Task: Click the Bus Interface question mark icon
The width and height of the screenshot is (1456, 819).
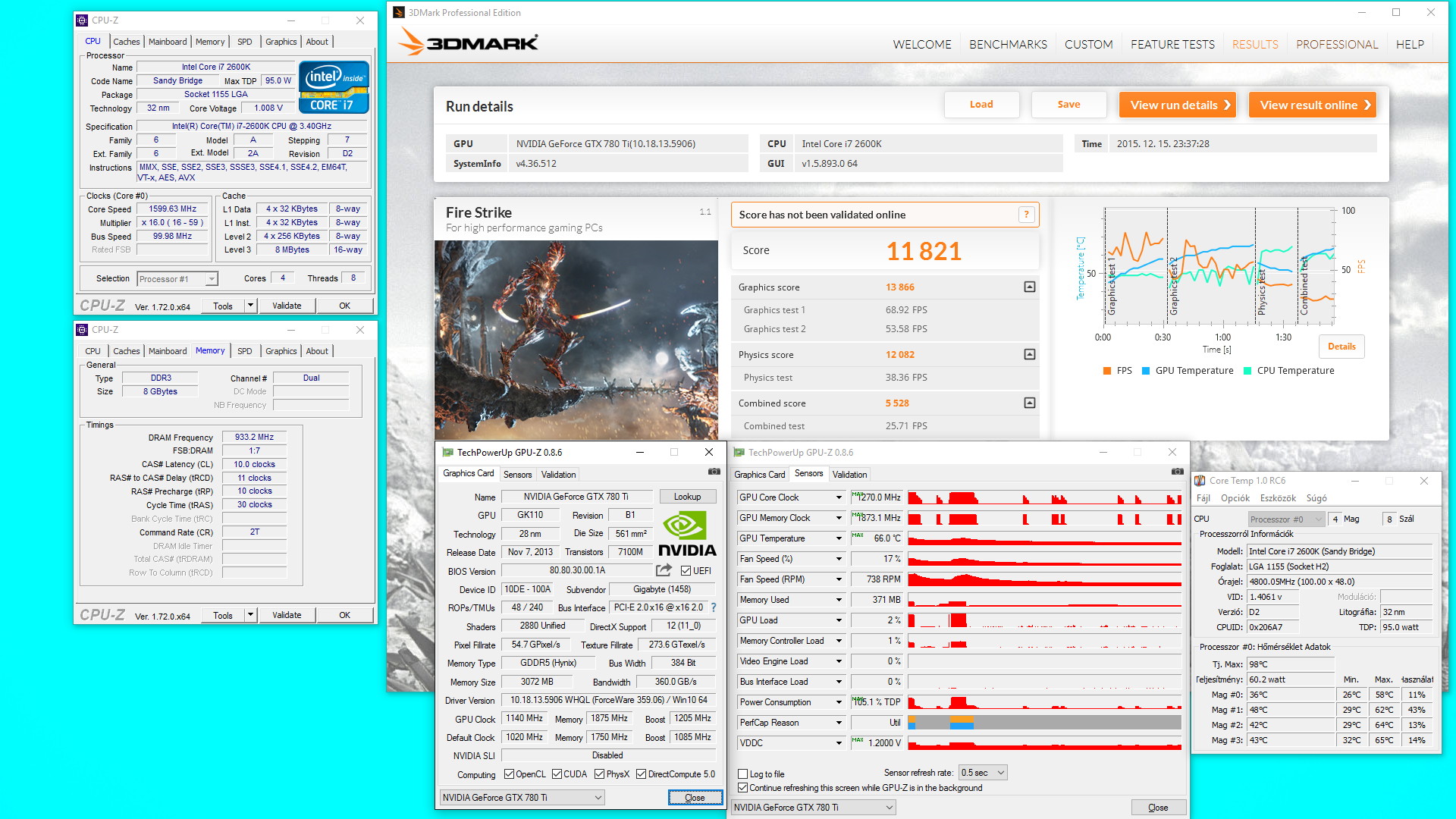Action: click(714, 607)
